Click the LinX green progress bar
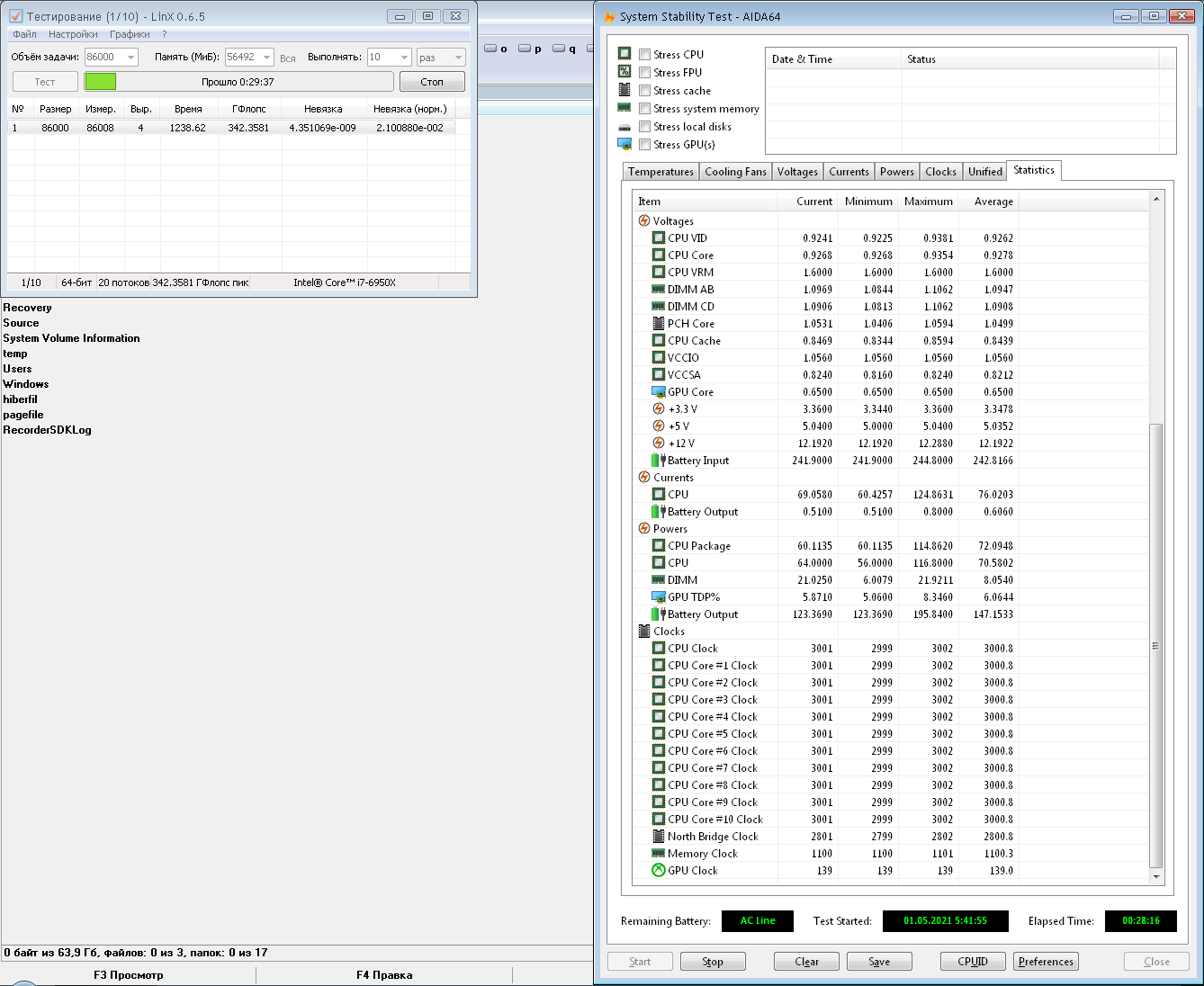Viewport: 1204px width, 986px height. pyautogui.click(x=101, y=82)
